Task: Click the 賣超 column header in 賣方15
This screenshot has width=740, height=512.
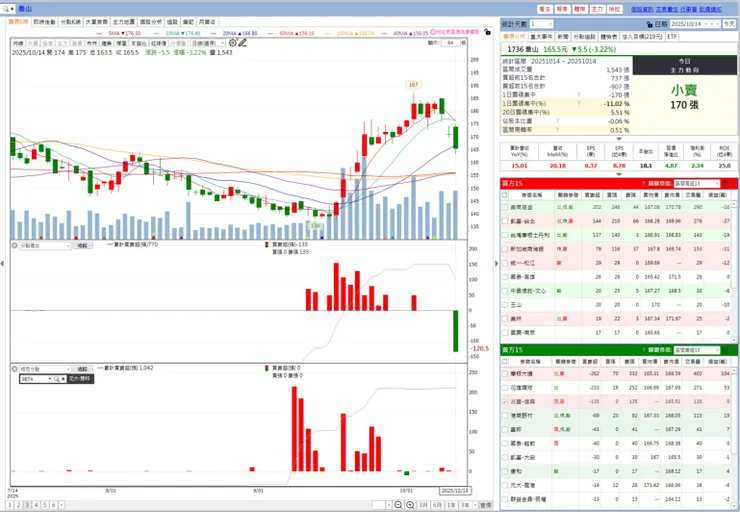Action: [591, 361]
